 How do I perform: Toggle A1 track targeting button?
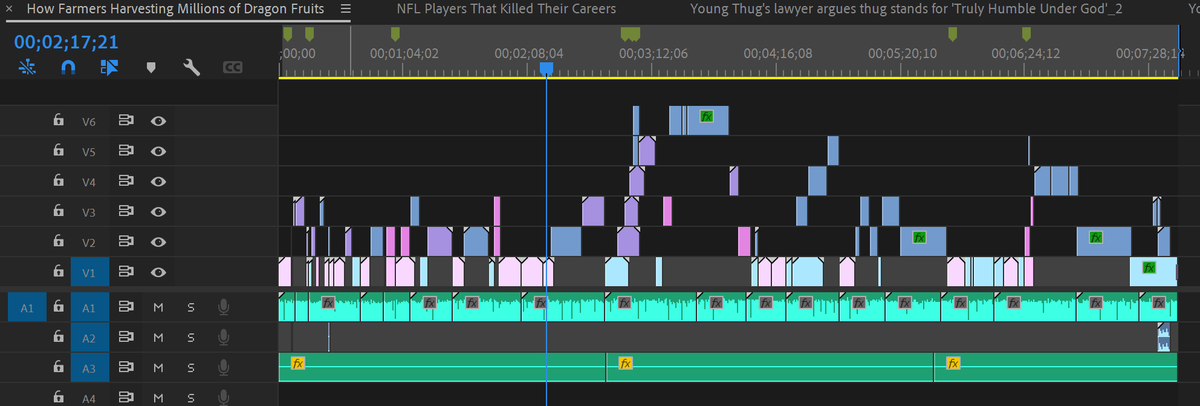point(88,307)
